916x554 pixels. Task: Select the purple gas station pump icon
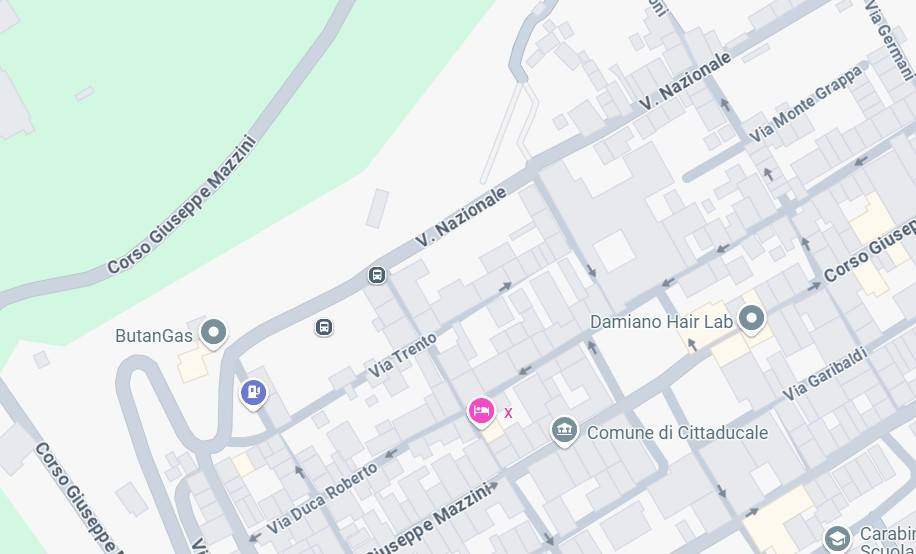pos(254,394)
